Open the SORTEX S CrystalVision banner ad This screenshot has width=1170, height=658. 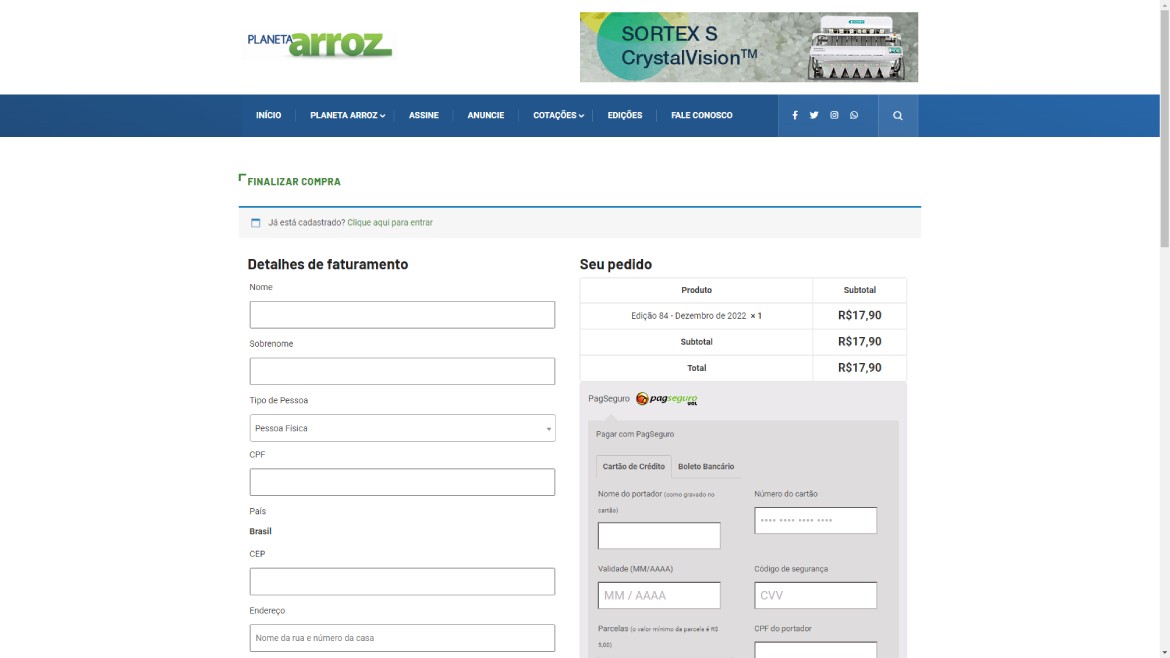tap(748, 47)
